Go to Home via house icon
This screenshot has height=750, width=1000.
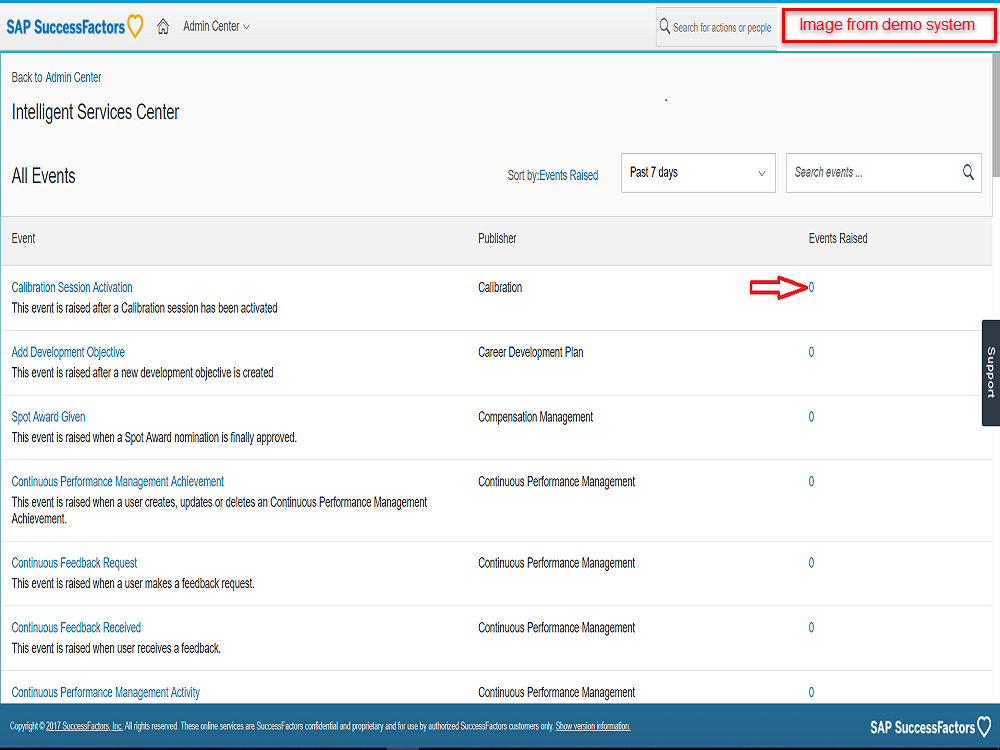[163, 26]
